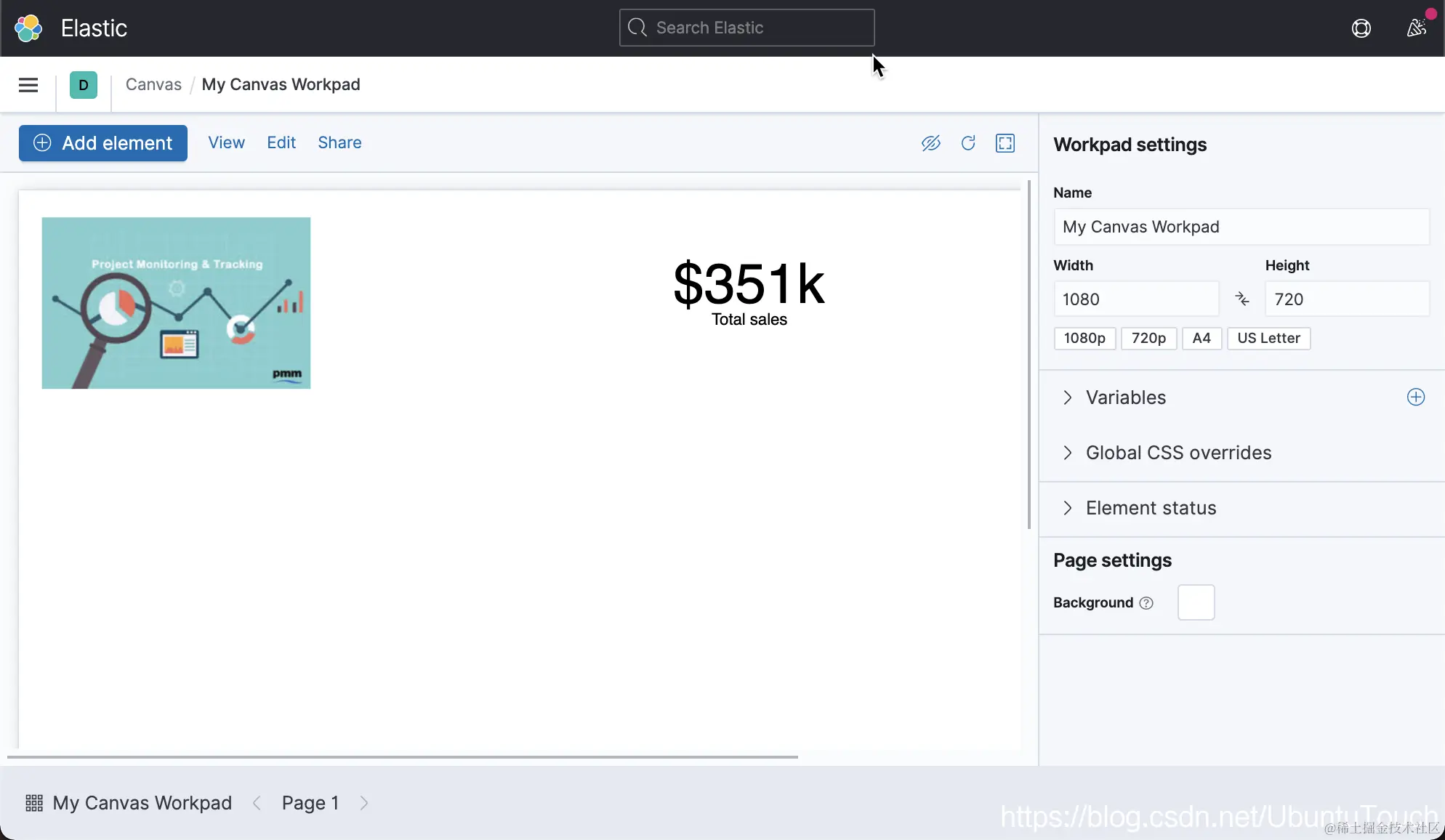Image resolution: width=1445 pixels, height=840 pixels.
Task: Expand the Element status section
Action: 1150,508
